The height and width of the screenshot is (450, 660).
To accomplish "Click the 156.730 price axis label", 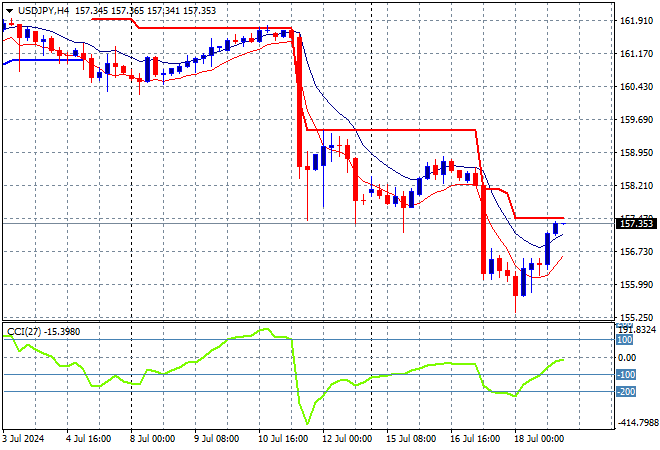I will 636,251.
